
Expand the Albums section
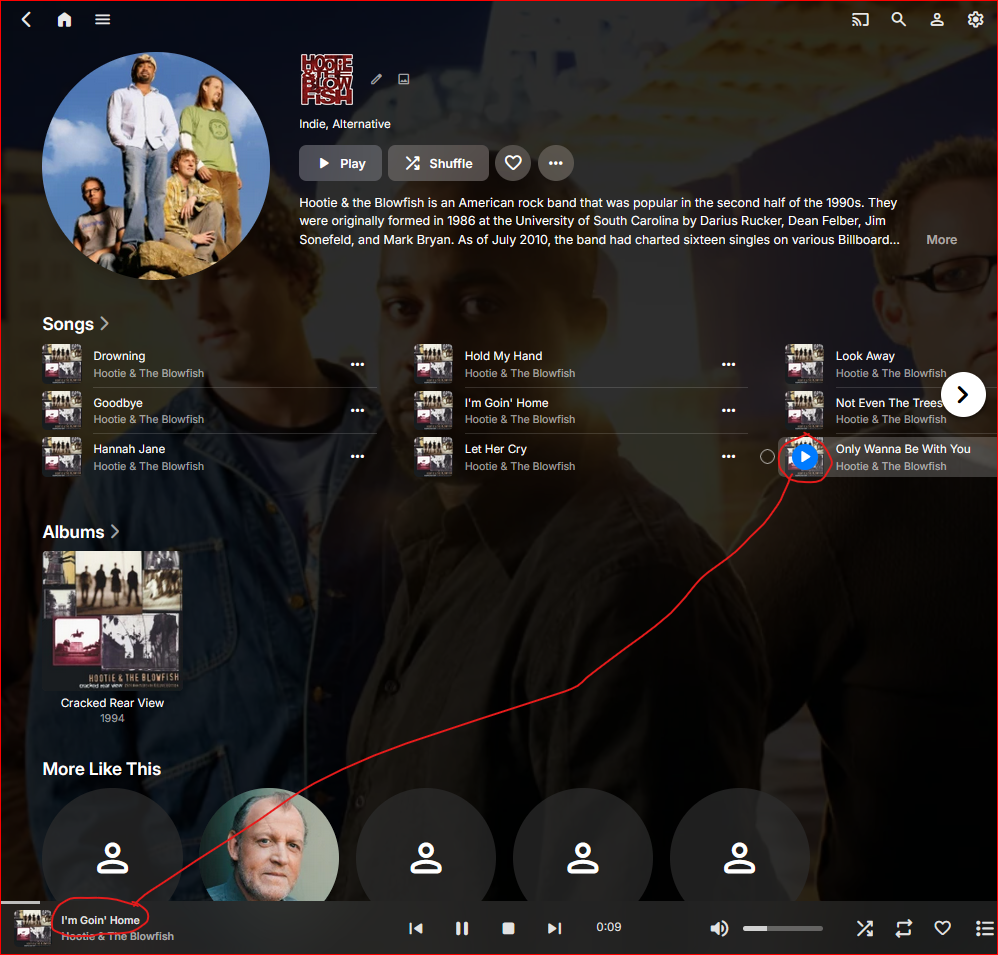coord(81,532)
